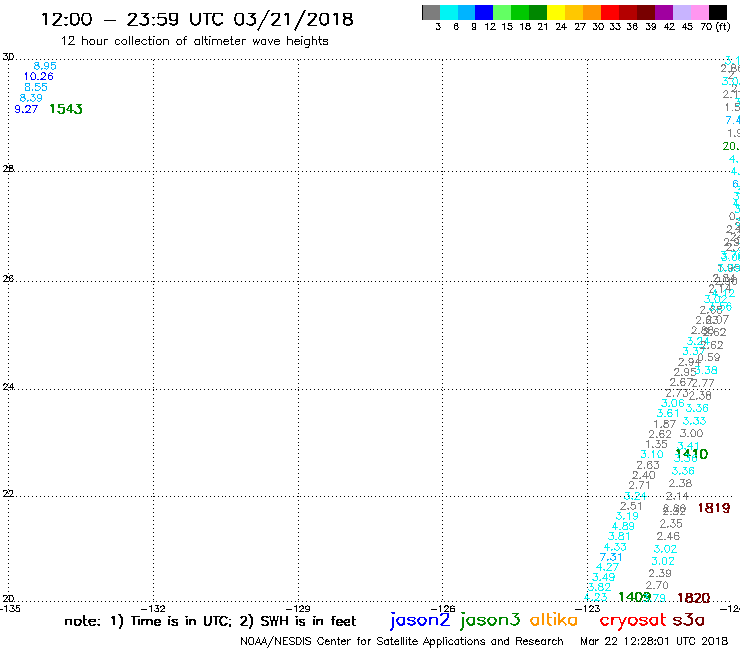Viewport: 740px width, 650px height.
Task: Click the '2.39' wave height value
Action: (x=660, y=573)
